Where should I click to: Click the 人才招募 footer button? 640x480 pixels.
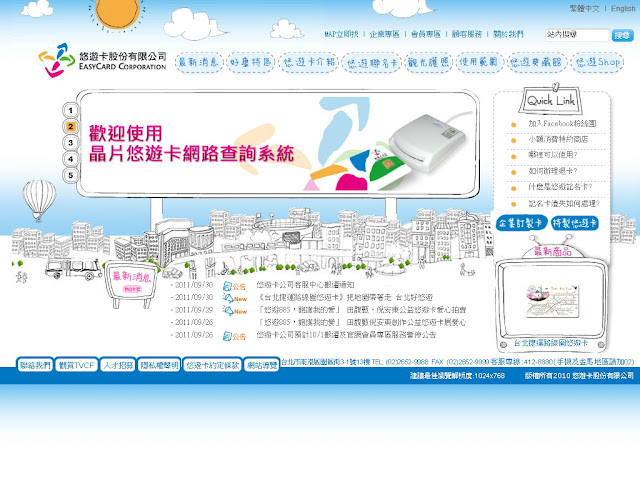[118, 365]
